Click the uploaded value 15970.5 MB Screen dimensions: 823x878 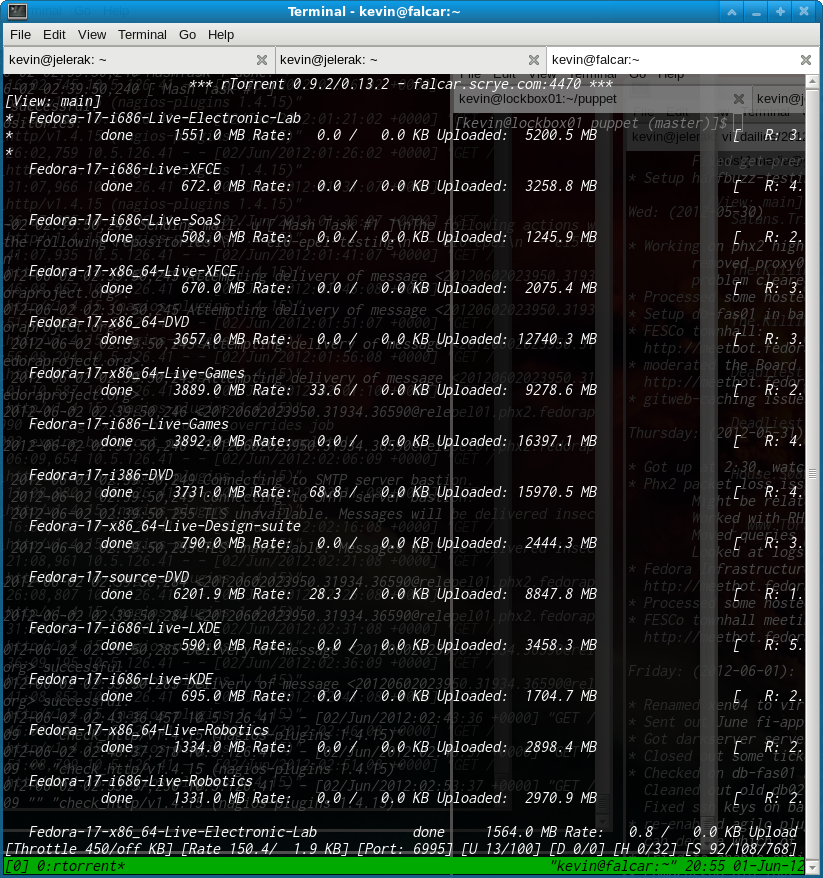(x=557, y=492)
